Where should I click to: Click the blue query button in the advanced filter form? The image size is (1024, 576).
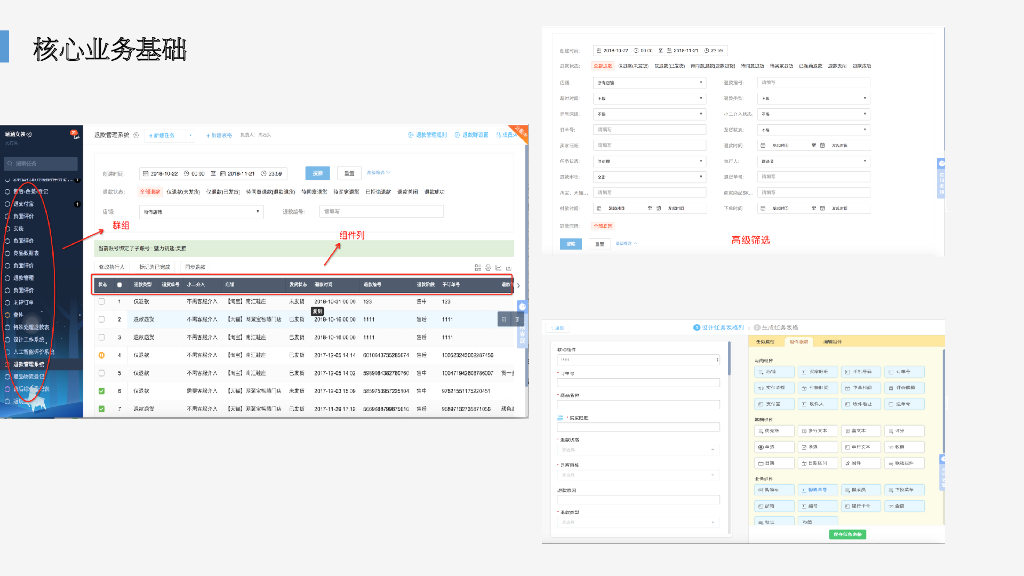click(571, 243)
